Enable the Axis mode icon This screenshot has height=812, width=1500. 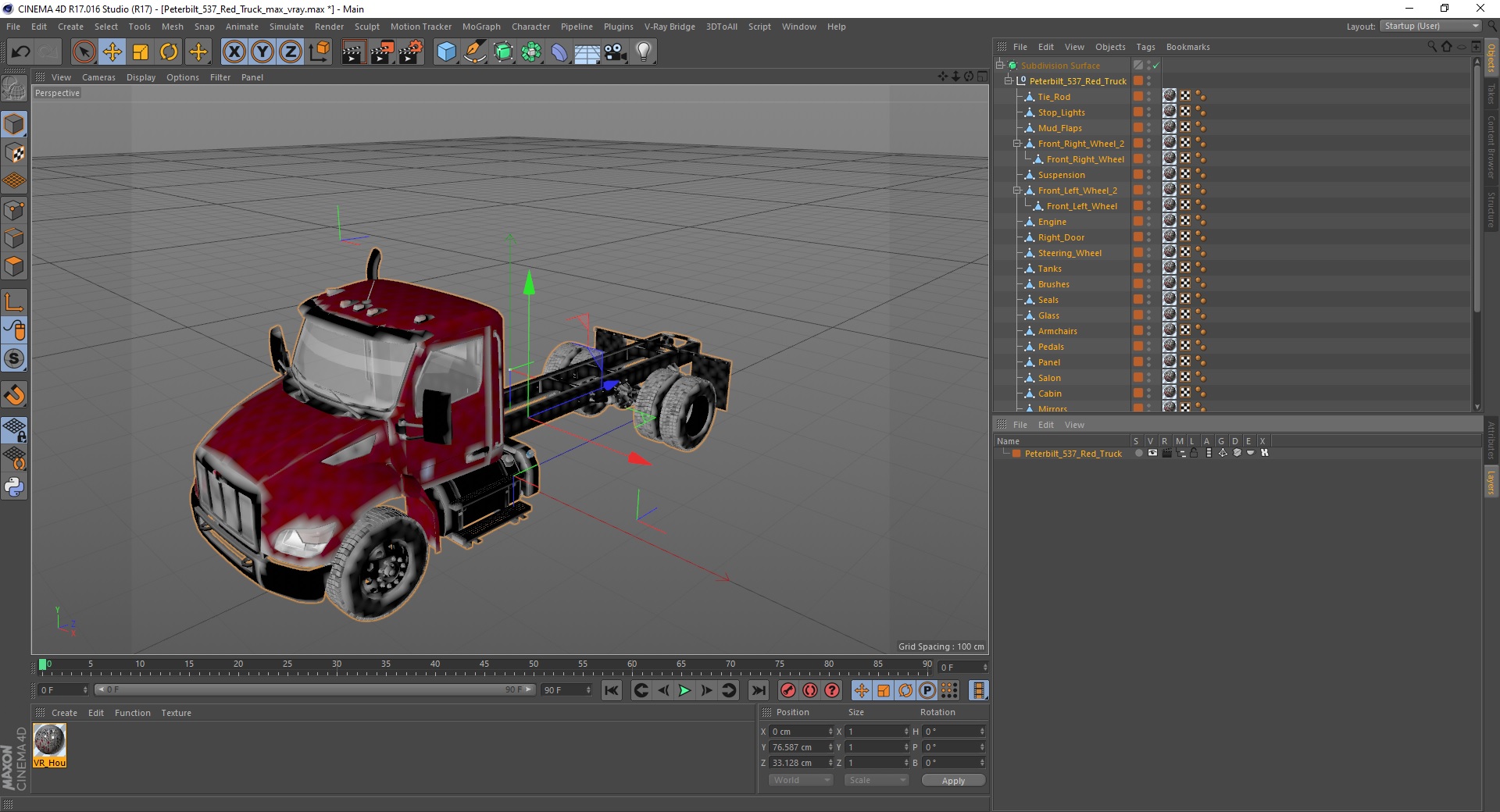[14, 301]
